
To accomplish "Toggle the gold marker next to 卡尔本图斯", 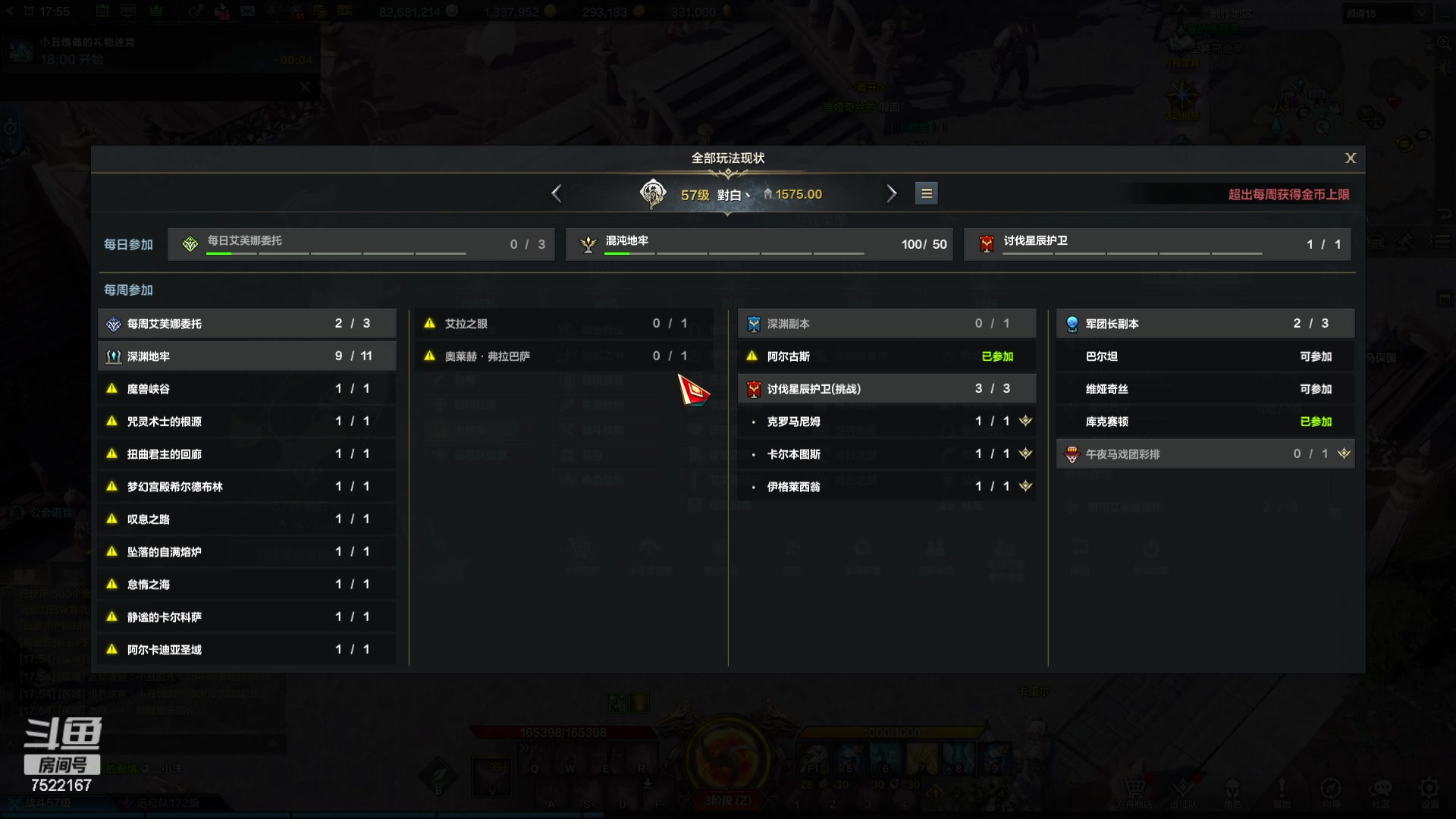I will (1026, 453).
